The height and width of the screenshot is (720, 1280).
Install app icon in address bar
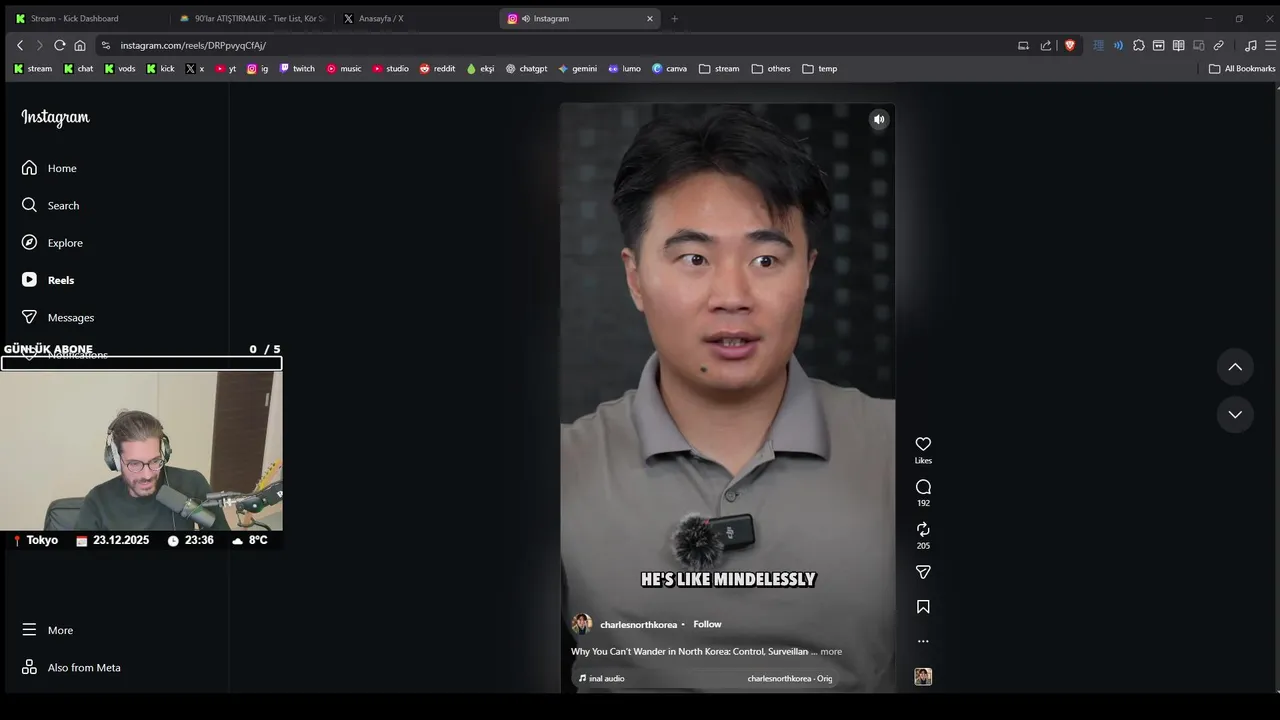1023,45
